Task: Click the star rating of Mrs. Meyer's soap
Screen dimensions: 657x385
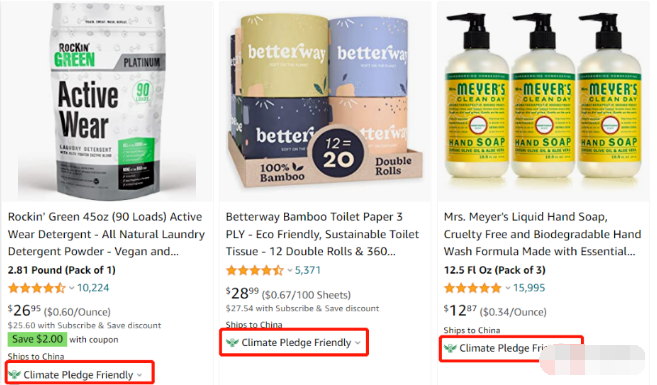Action: pos(473,288)
